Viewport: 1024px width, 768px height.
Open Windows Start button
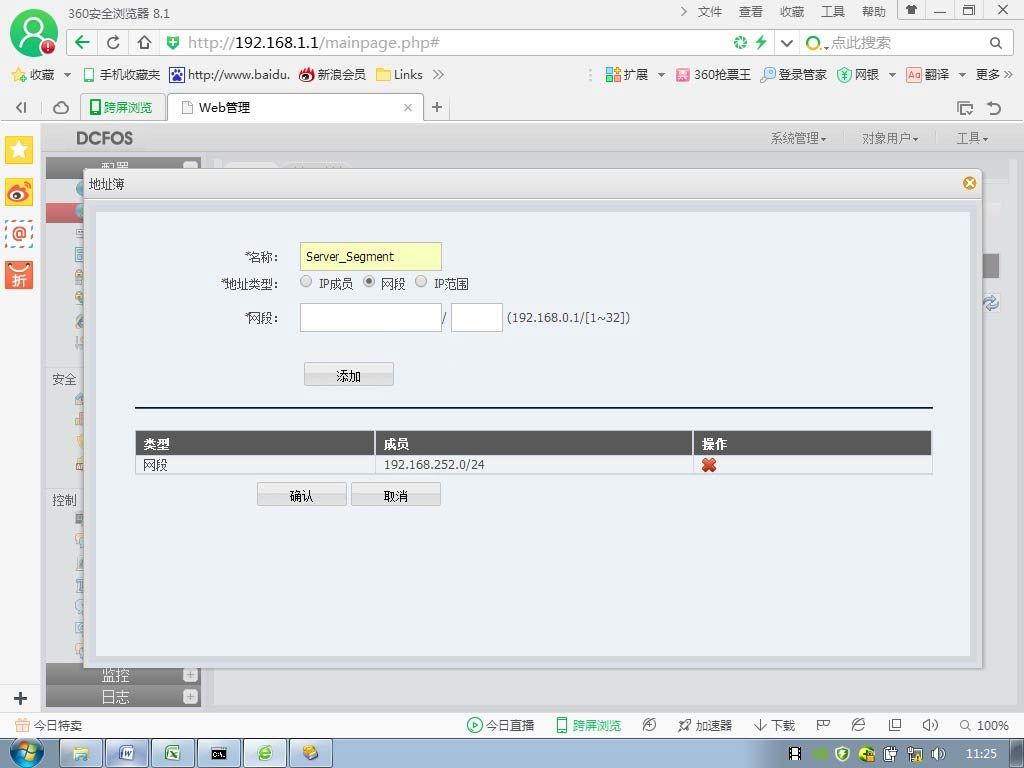(x=27, y=754)
